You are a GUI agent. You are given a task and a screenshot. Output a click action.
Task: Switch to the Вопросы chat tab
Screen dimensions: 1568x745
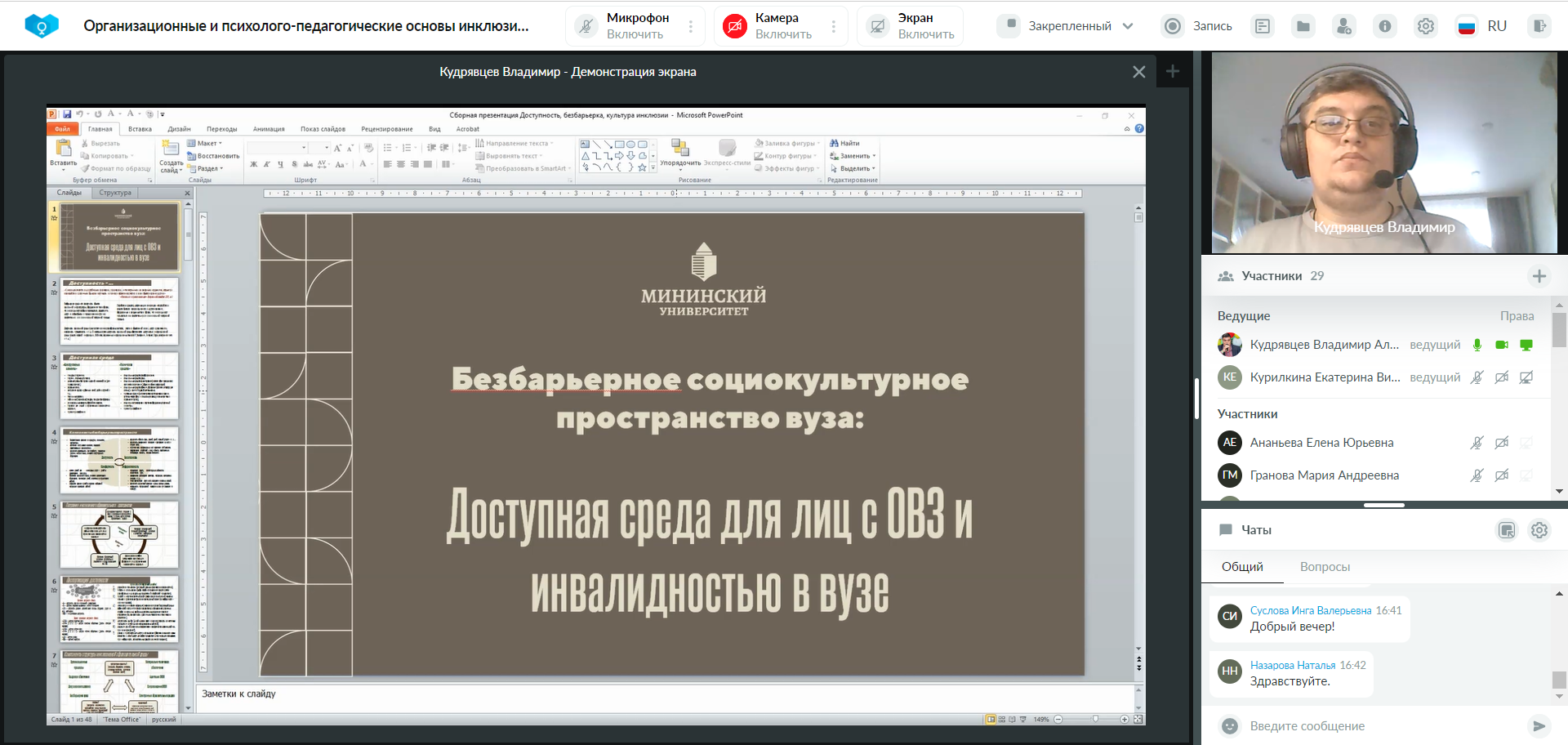tap(1325, 567)
